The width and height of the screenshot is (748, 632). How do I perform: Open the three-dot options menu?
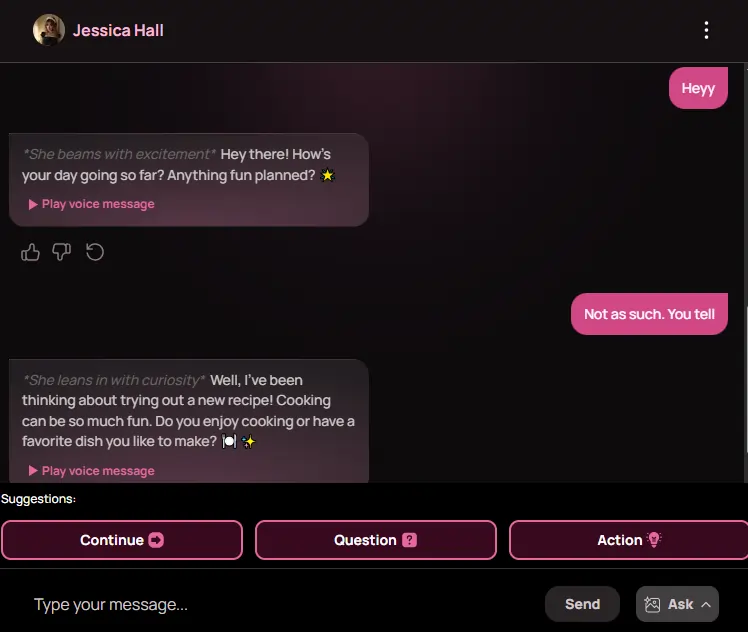(706, 30)
